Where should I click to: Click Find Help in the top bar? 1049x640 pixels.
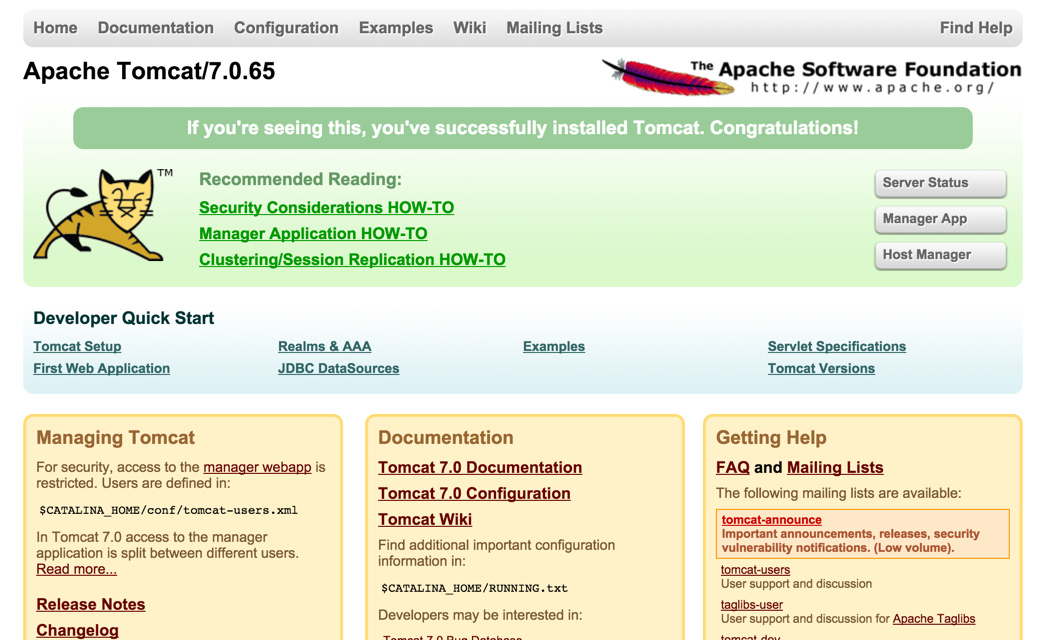976,28
